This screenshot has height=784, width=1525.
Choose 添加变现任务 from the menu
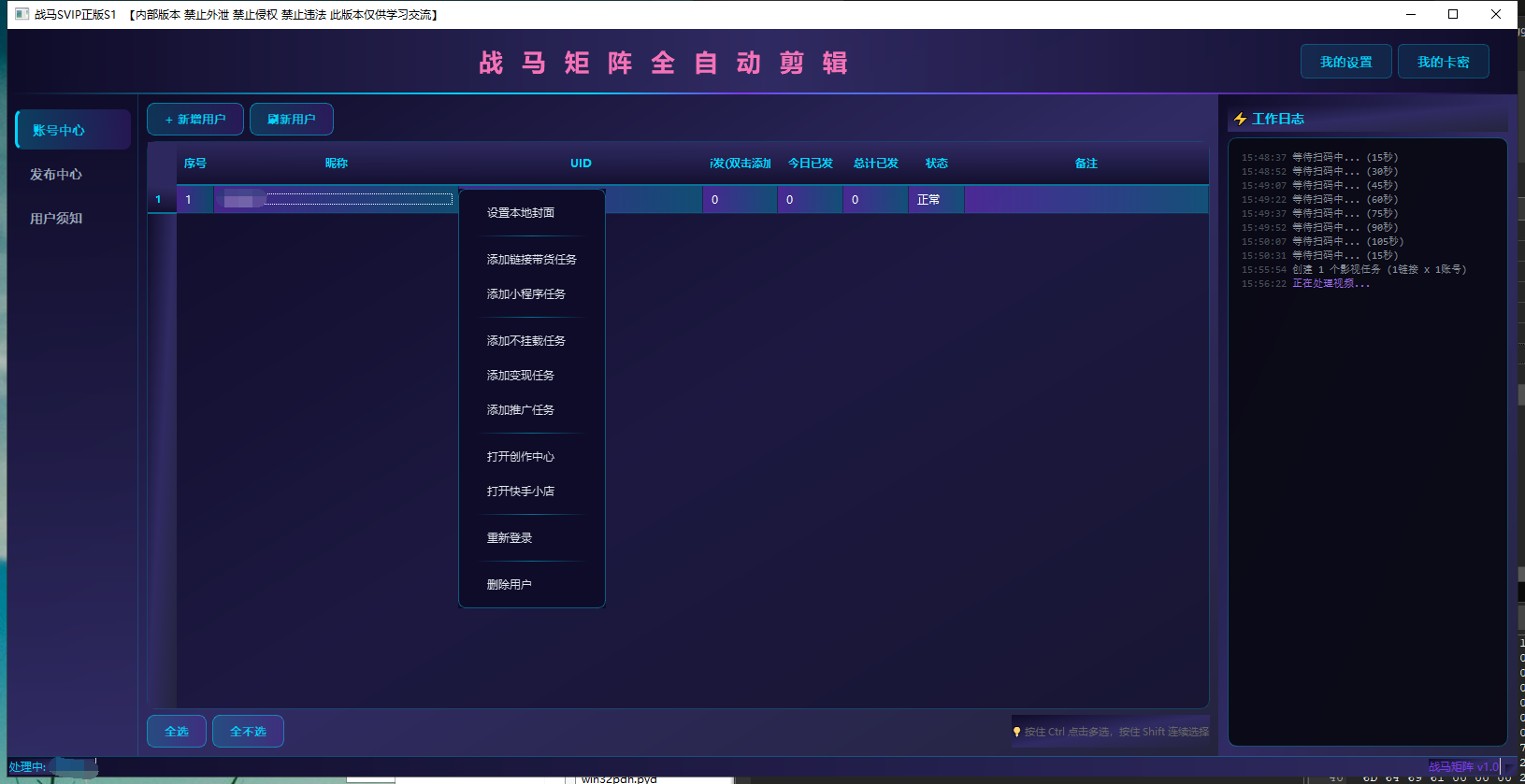coord(521,376)
